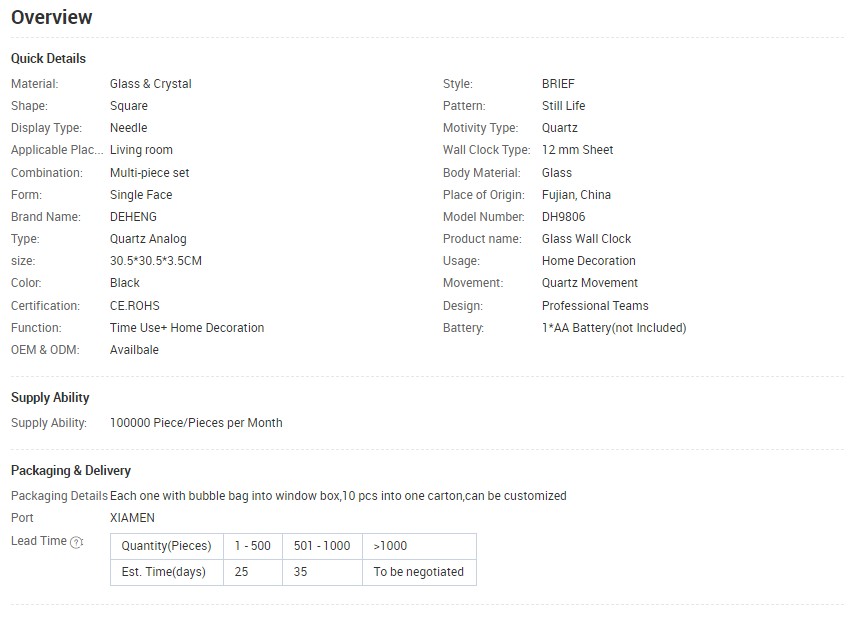Click the Overview heading
Image resolution: width=853 pixels, height=619 pixels.
click(52, 17)
